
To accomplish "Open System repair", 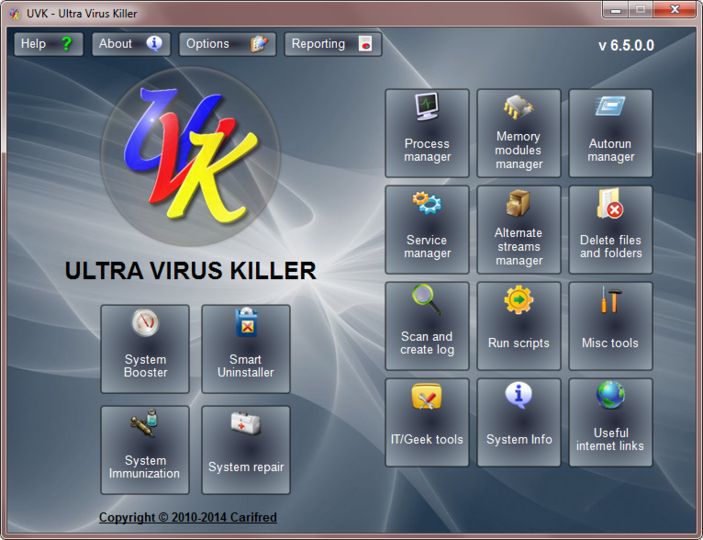I will click(x=246, y=450).
